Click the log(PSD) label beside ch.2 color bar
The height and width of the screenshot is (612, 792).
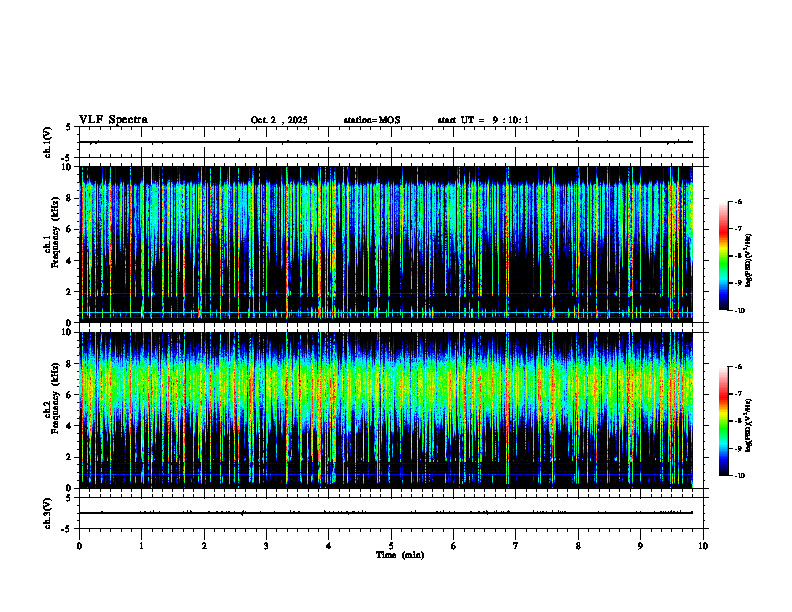(749, 426)
